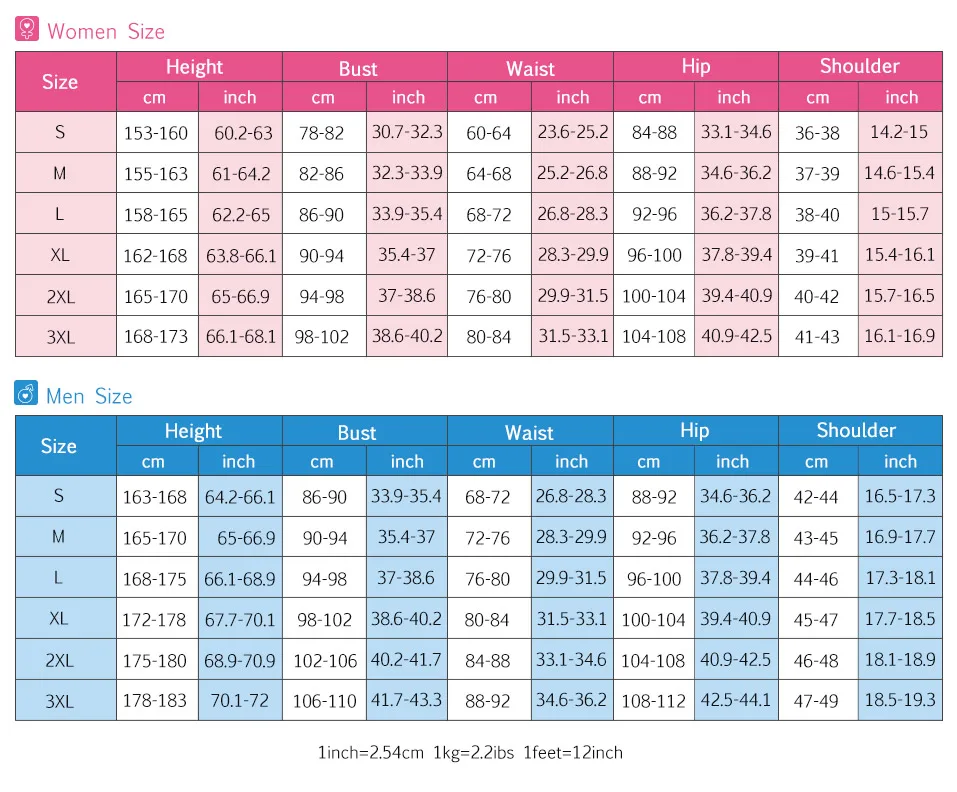Click the Waist header in the blue table

point(529,432)
